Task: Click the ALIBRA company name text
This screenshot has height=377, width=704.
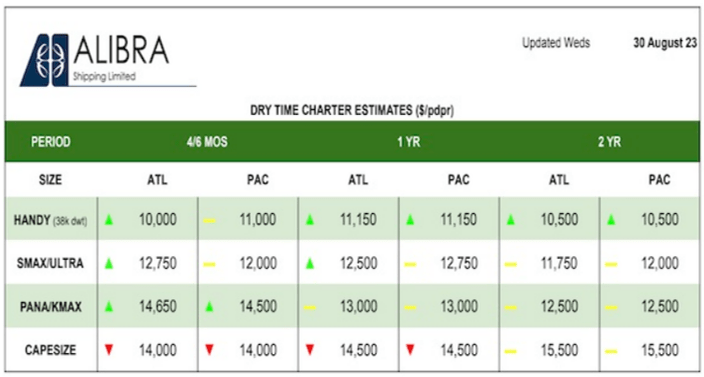Action: pos(121,51)
